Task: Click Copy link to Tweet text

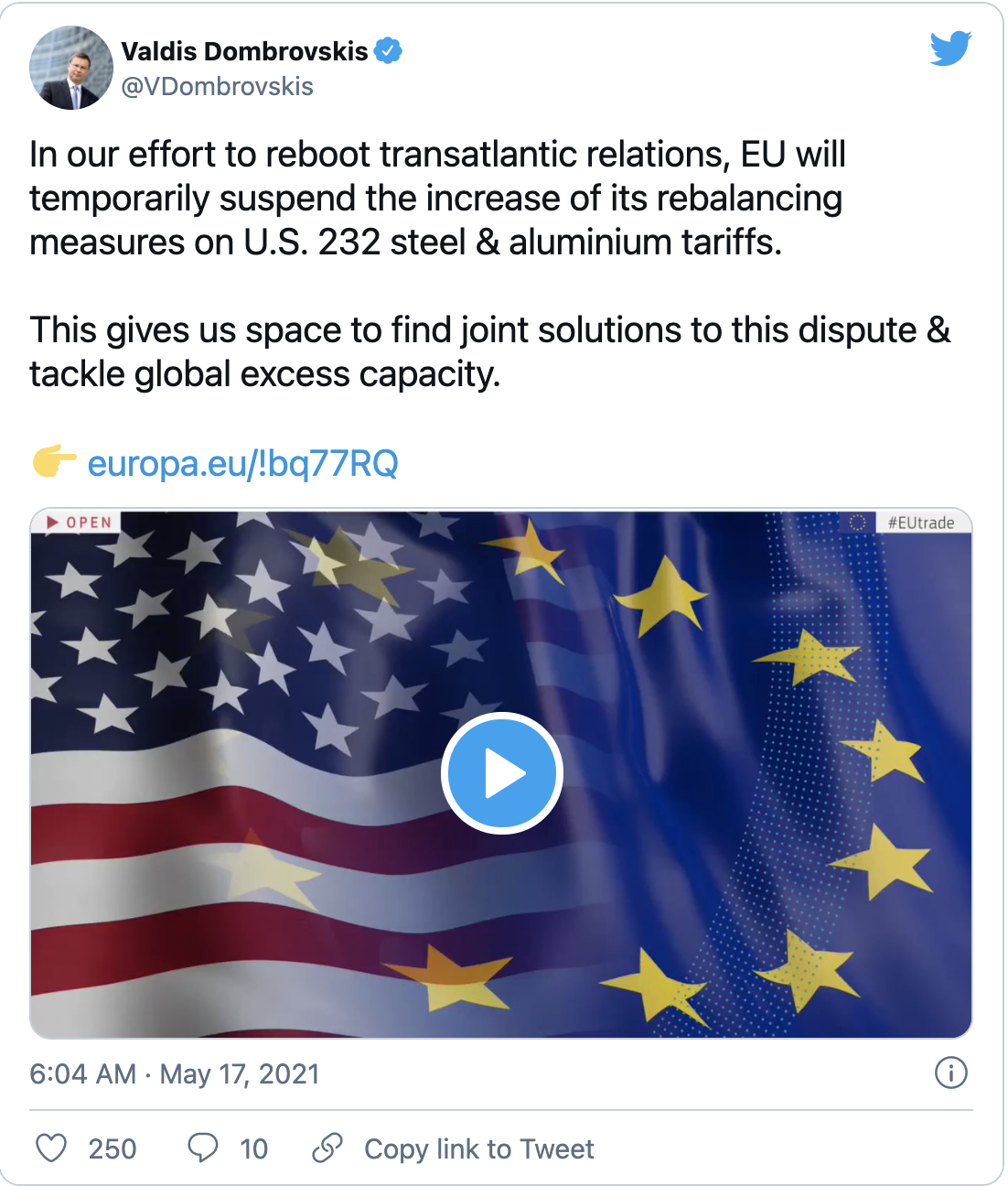Action: click(x=478, y=1148)
